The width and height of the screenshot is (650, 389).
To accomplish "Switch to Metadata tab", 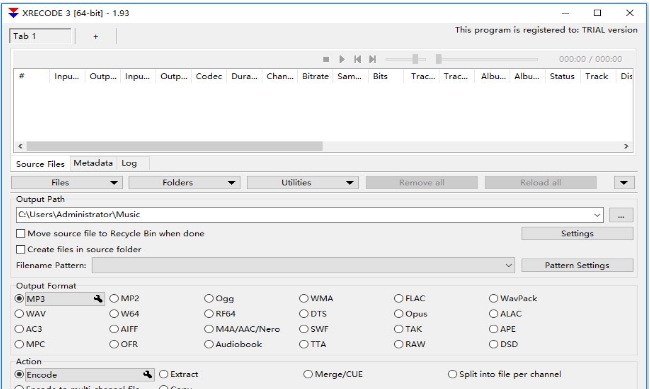I will click(x=93, y=163).
